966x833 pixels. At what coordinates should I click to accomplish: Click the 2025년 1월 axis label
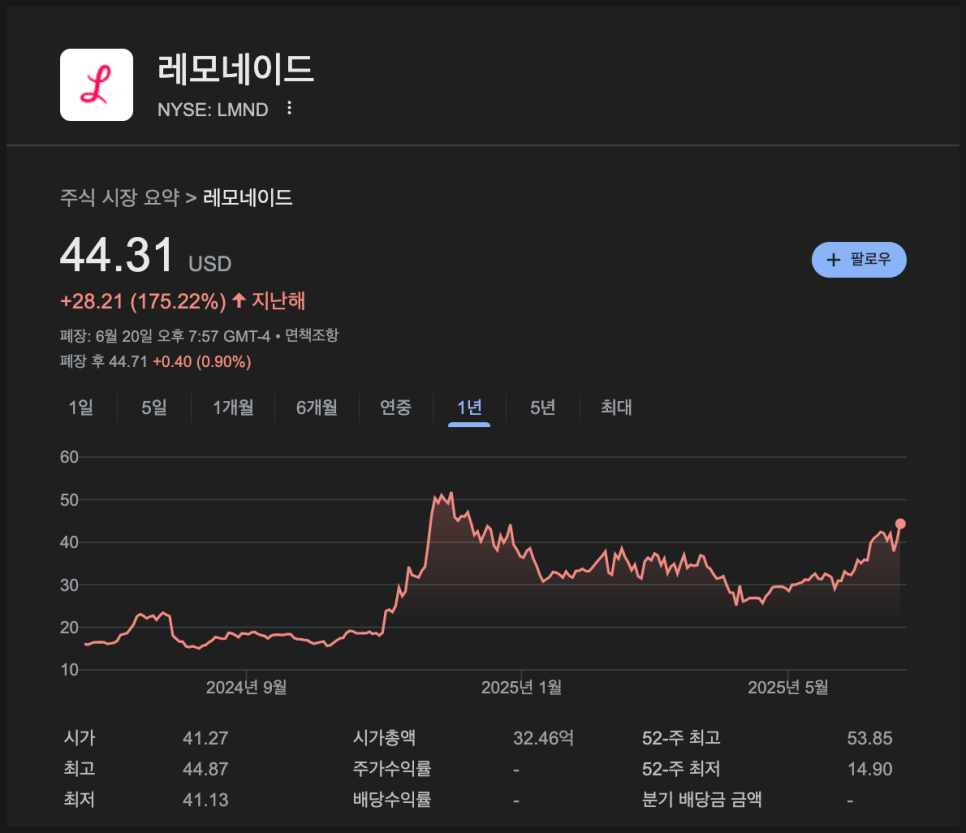521,688
